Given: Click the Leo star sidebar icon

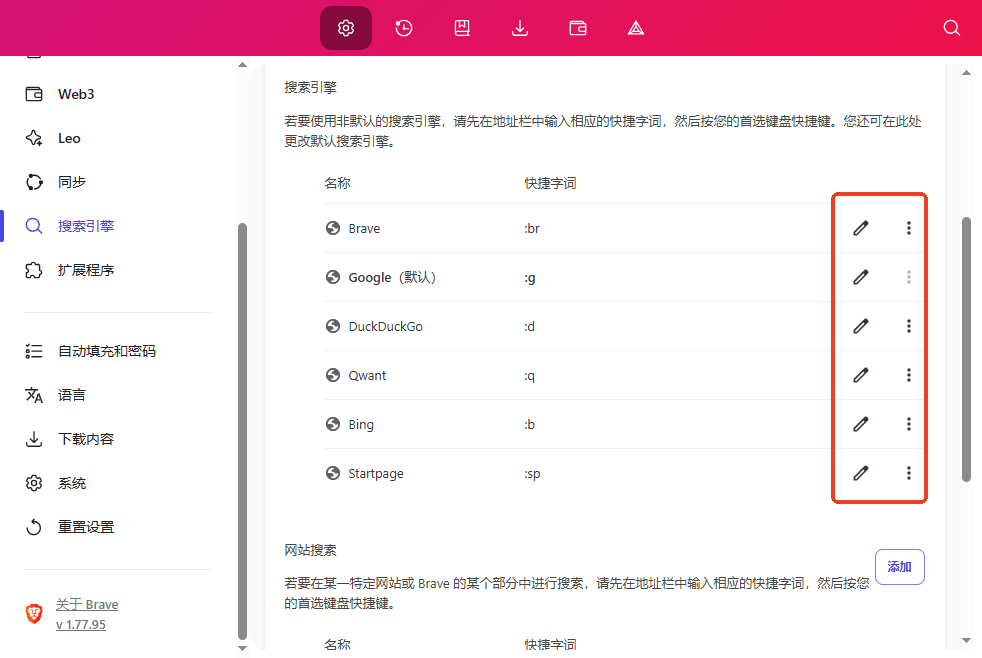Looking at the screenshot, I should coord(34,138).
